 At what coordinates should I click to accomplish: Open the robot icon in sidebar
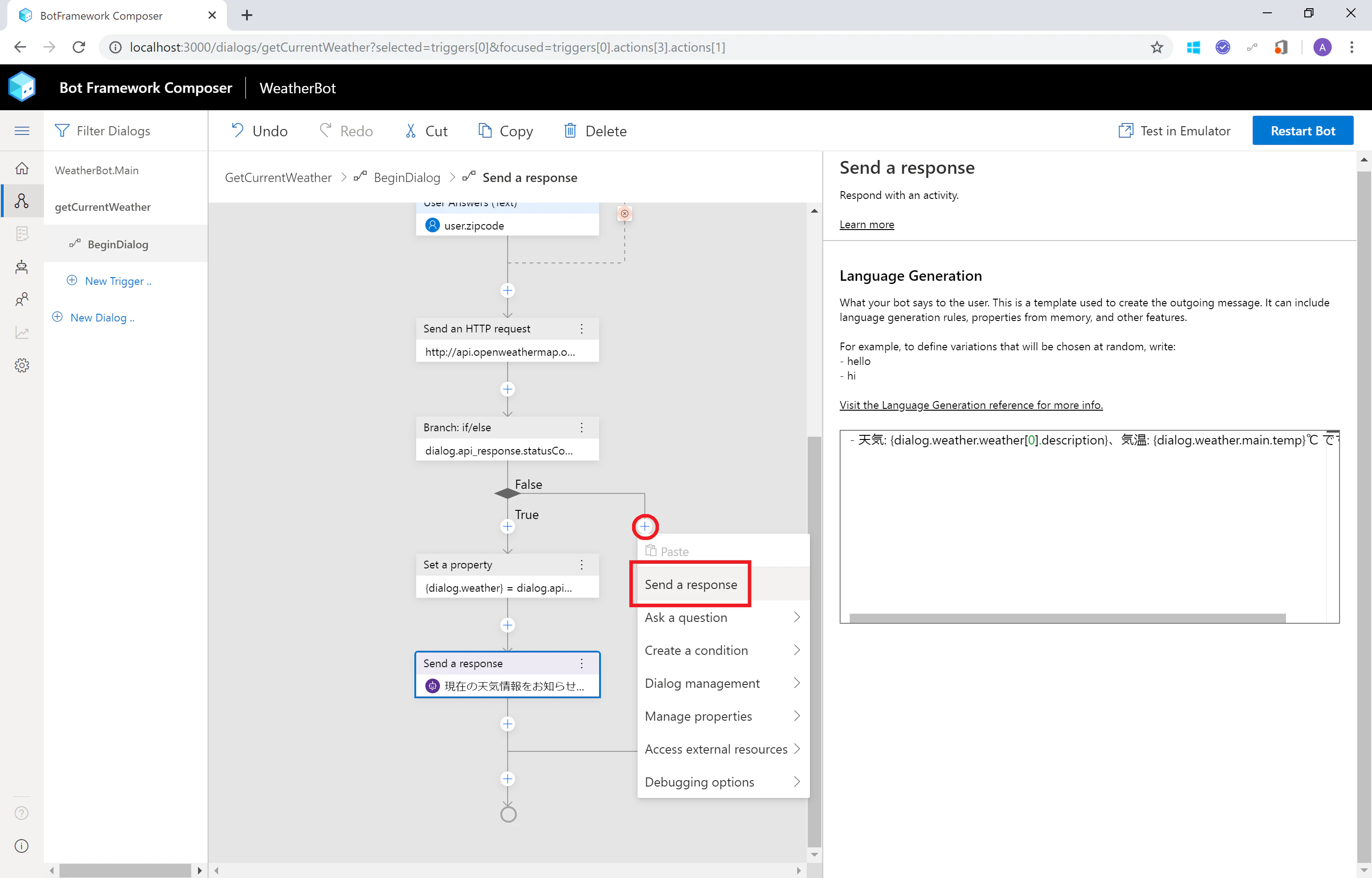point(21,267)
